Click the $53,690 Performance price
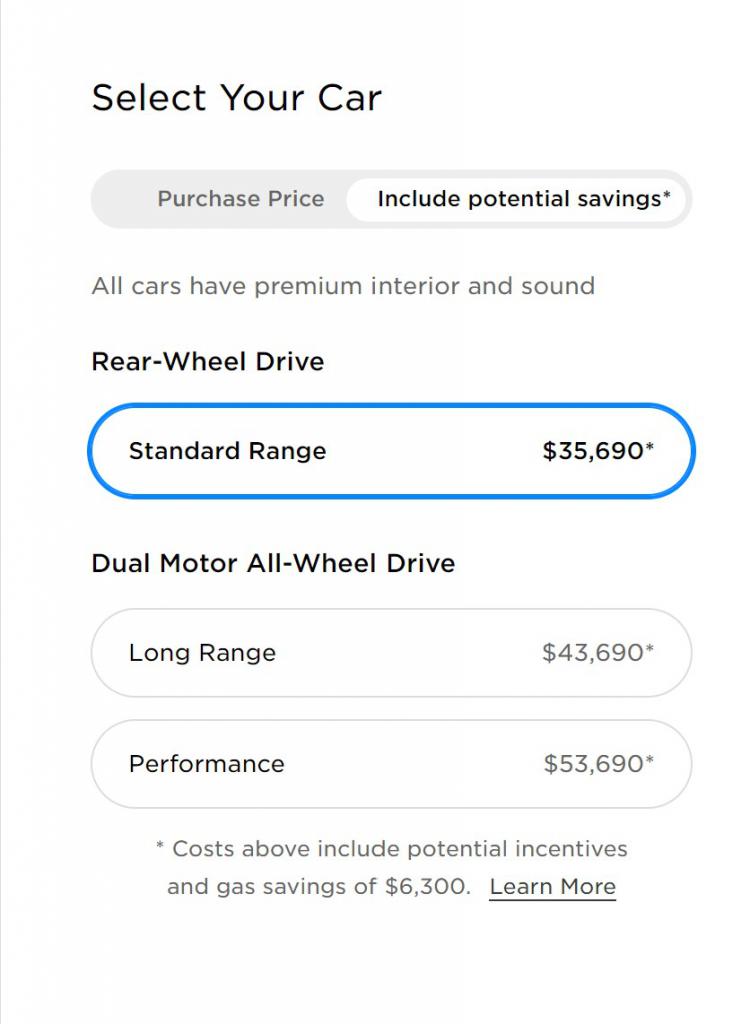Screen dimensions: 750x1024 tap(594, 764)
